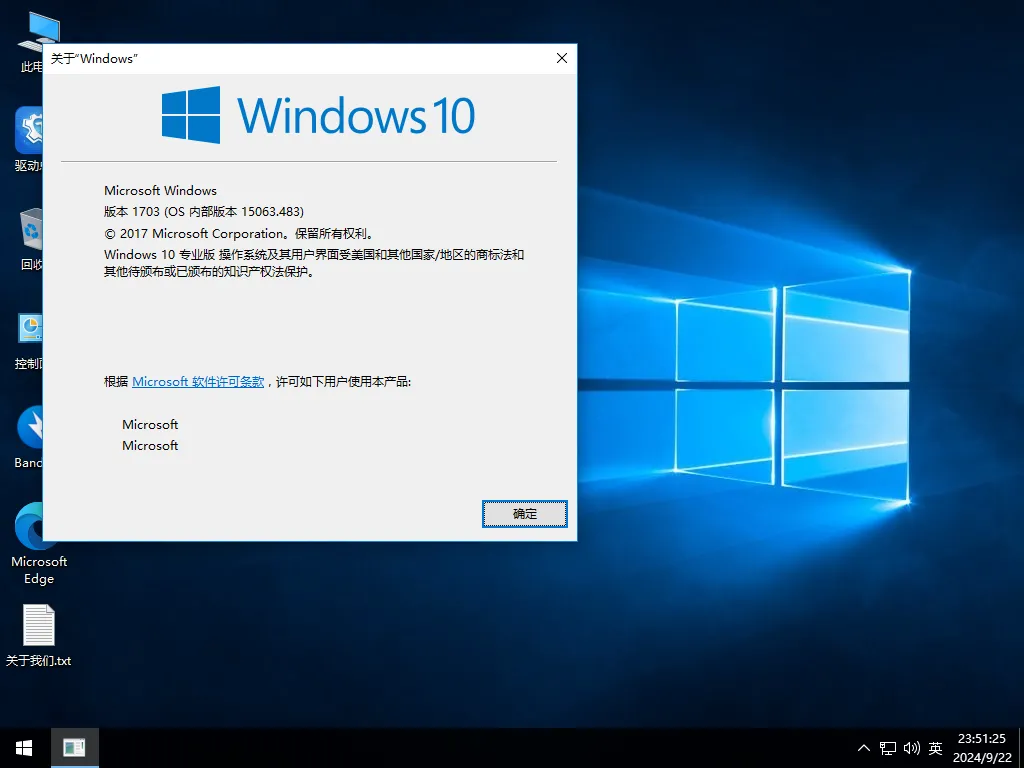
Task: Open the calendar by clicking the clock
Action: pyautogui.click(x=983, y=747)
